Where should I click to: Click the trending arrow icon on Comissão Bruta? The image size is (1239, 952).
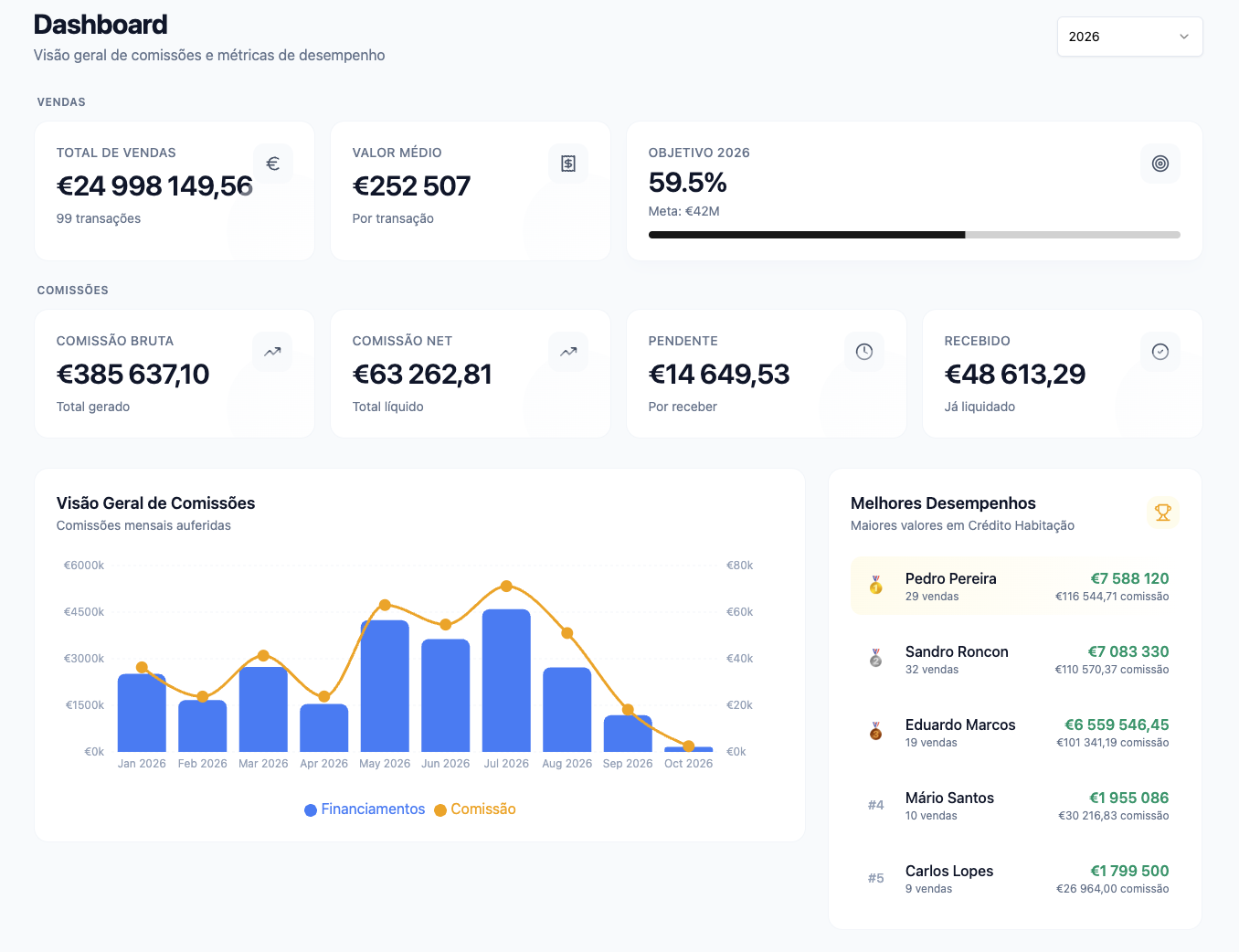[x=272, y=352]
